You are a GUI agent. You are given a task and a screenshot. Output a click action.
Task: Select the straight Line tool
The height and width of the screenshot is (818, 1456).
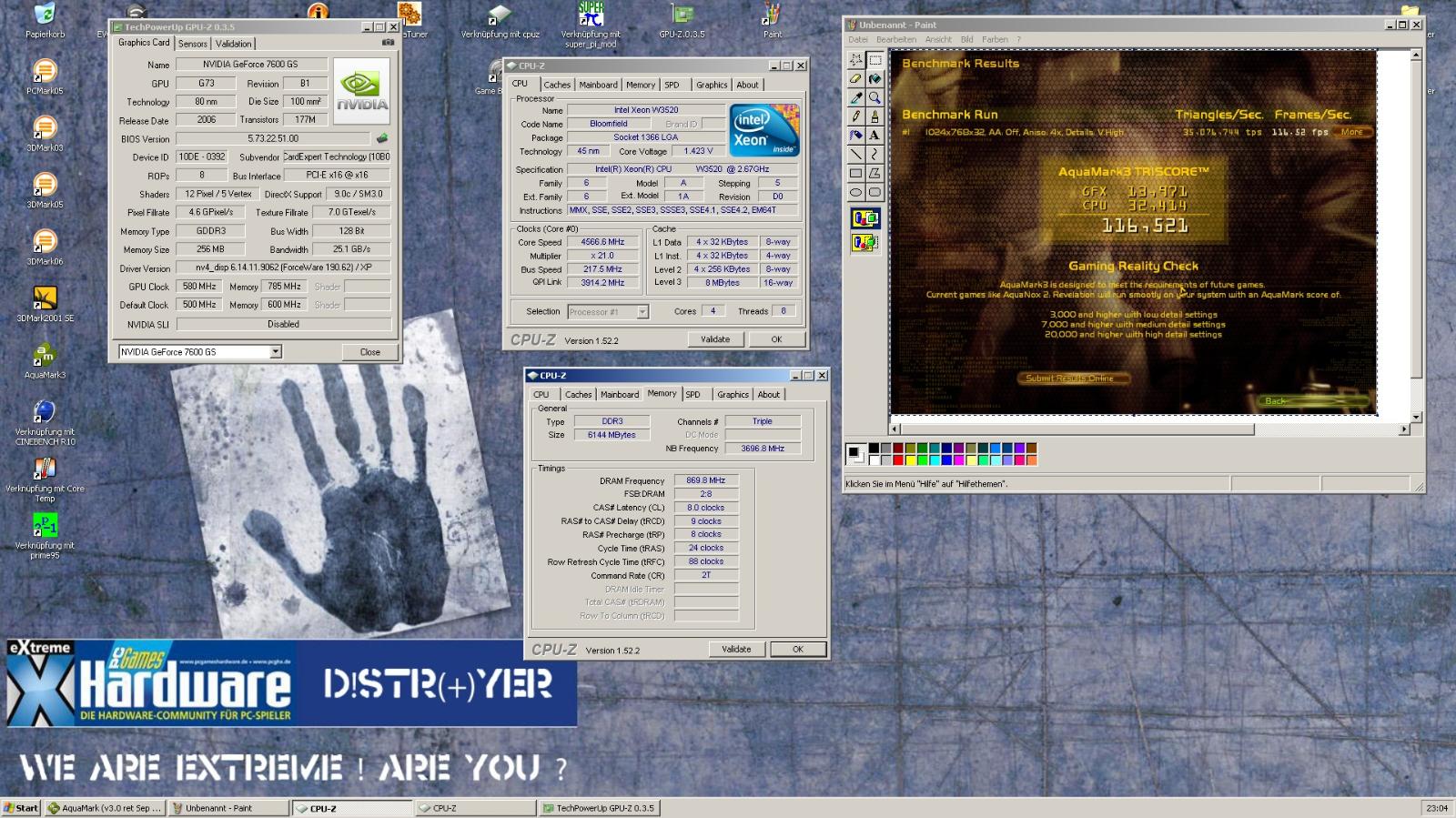point(855,154)
